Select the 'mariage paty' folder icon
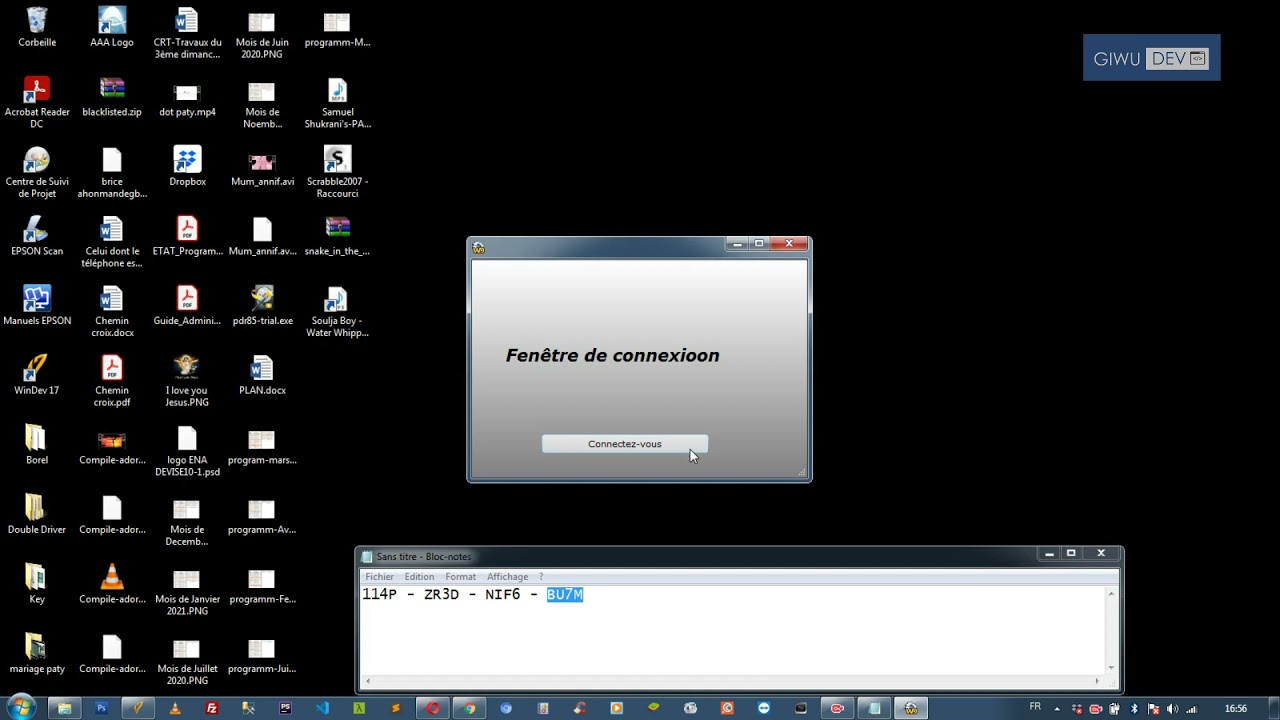The width and height of the screenshot is (1280, 720). [x=37, y=653]
